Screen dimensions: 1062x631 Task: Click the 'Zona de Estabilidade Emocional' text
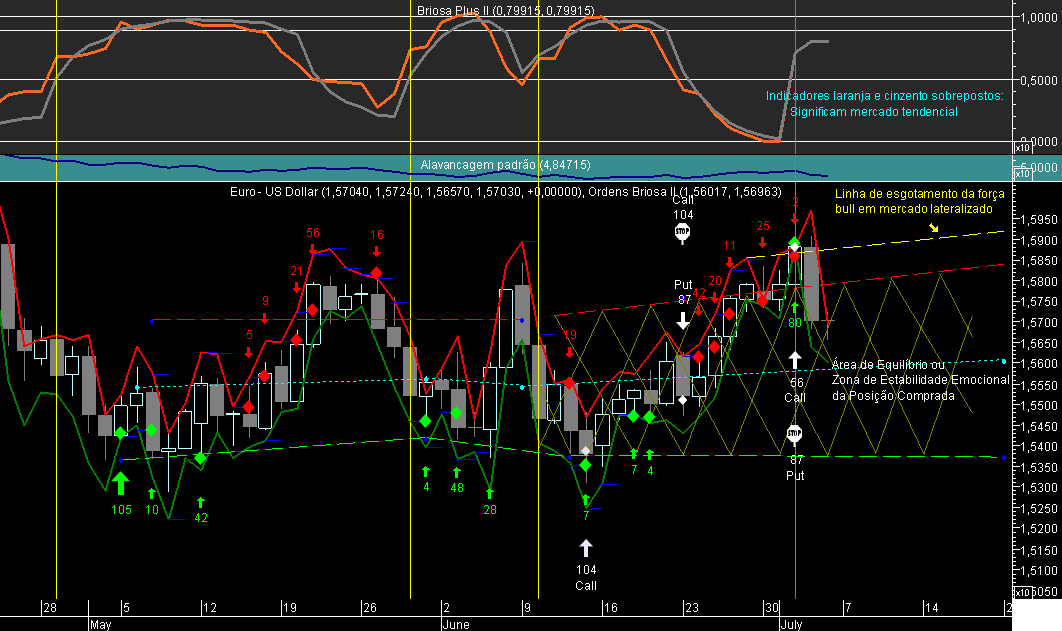pos(920,380)
